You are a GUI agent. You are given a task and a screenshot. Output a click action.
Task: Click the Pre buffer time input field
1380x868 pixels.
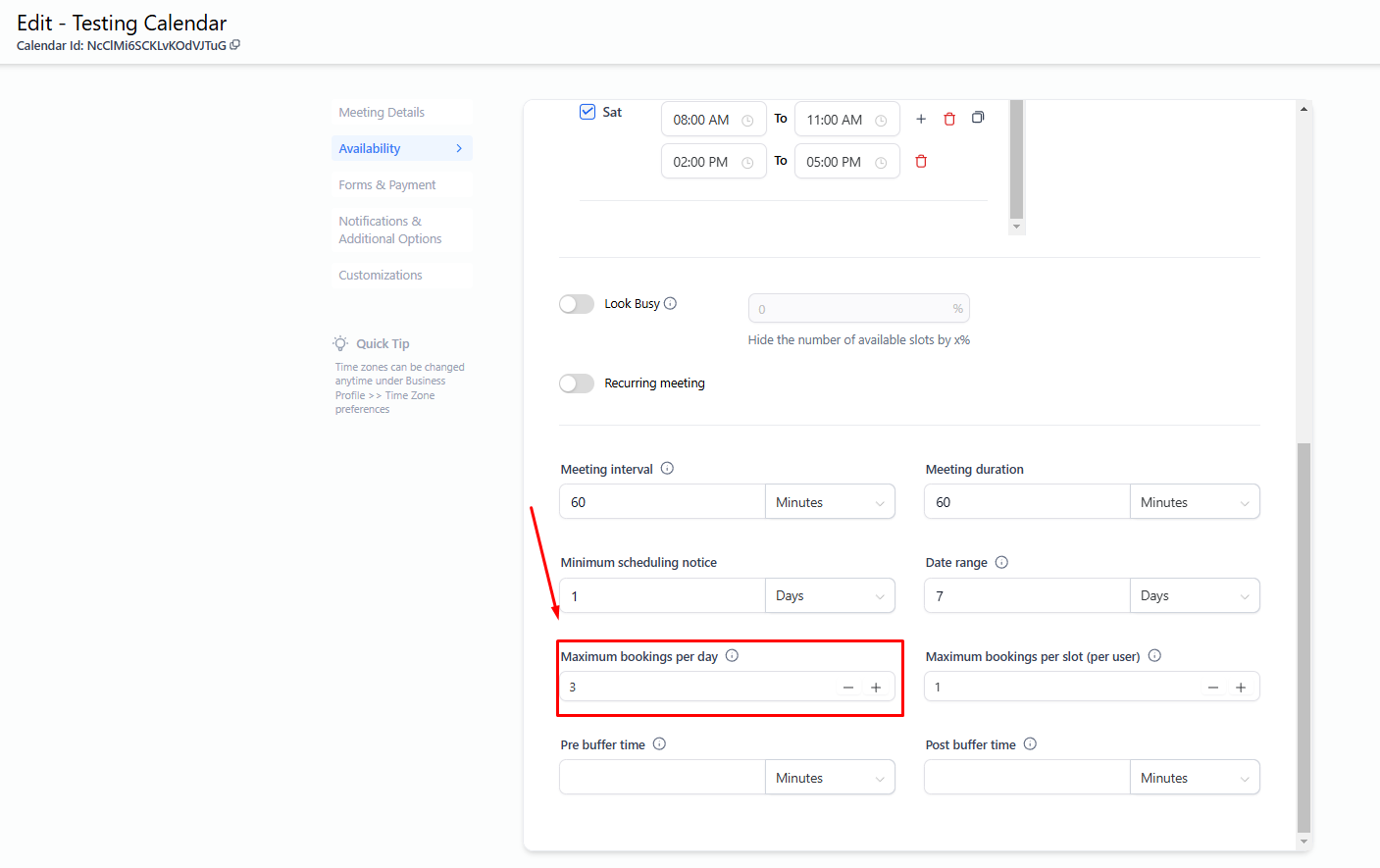(x=662, y=778)
